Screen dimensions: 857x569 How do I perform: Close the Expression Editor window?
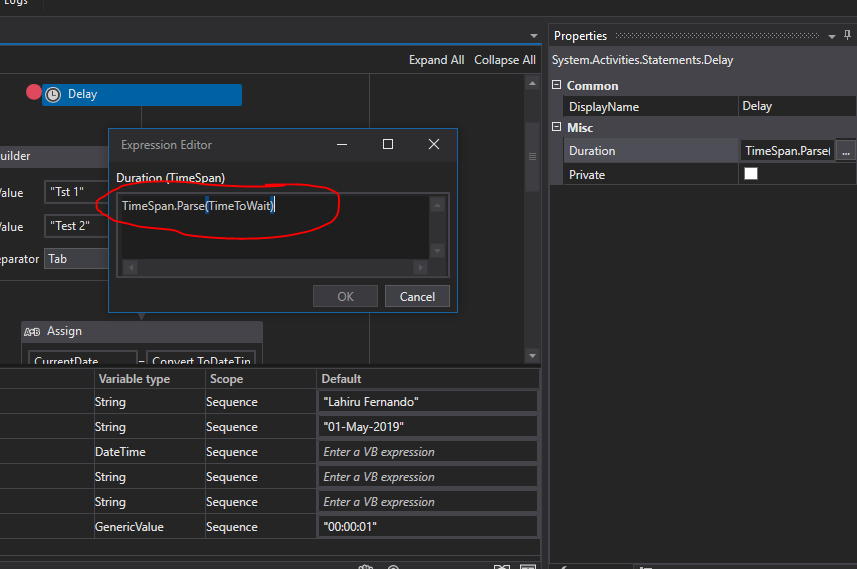434,144
